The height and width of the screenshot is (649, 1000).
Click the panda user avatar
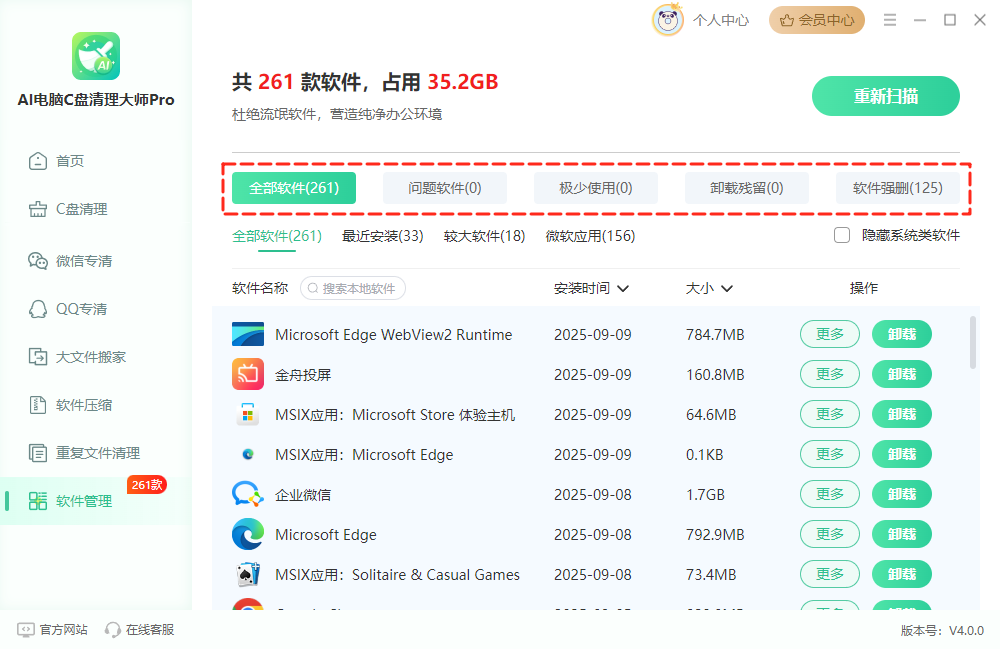click(x=668, y=20)
